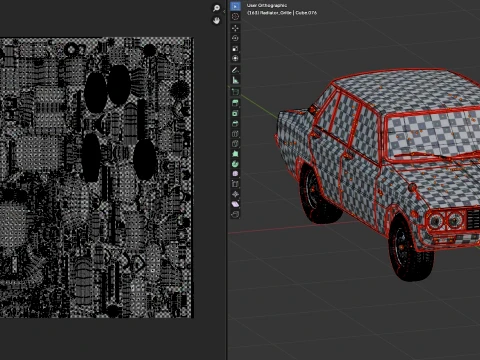Select the Rotate tool

pos(235,38)
